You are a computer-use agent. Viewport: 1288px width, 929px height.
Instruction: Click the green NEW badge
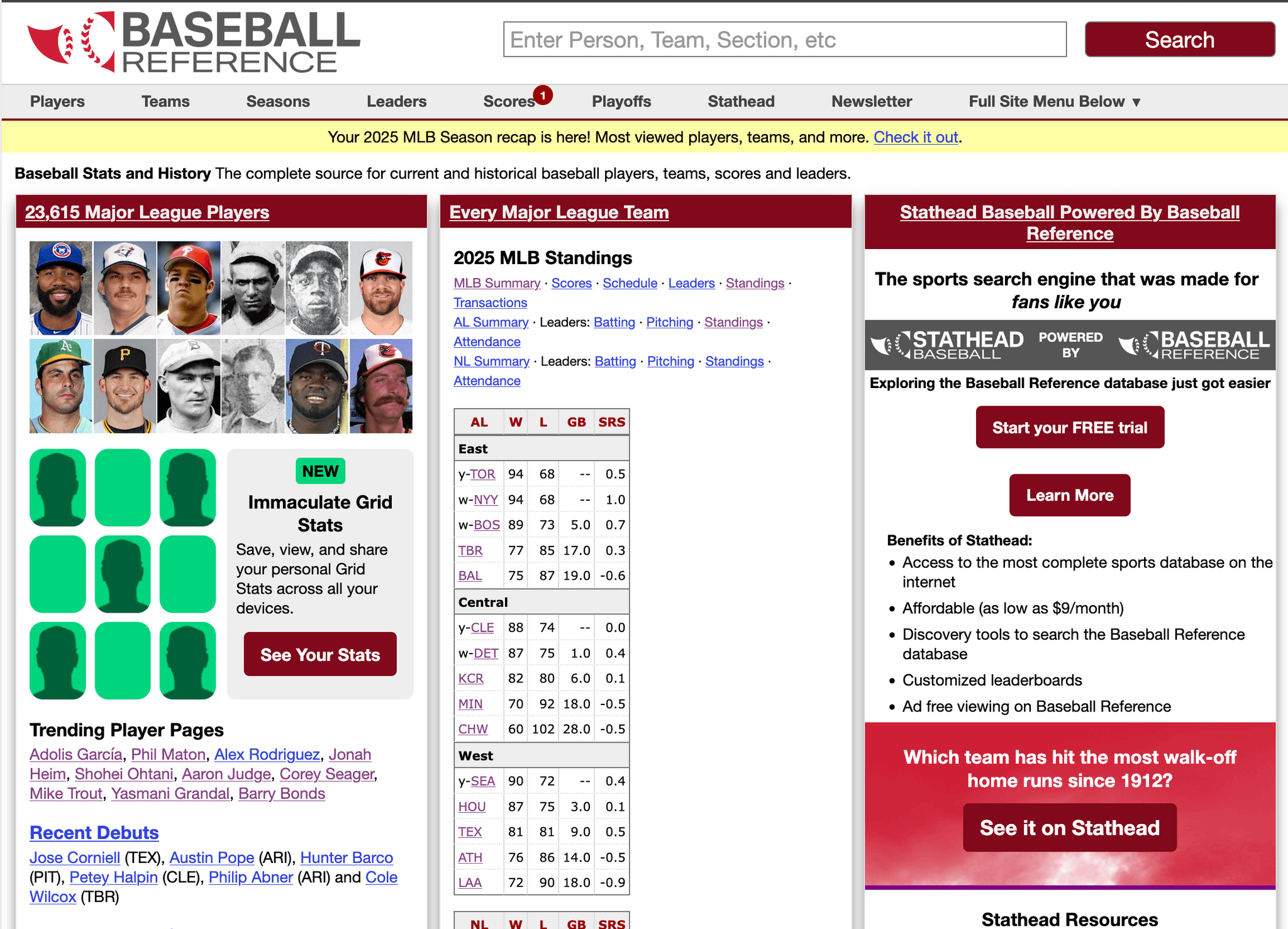(320, 471)
